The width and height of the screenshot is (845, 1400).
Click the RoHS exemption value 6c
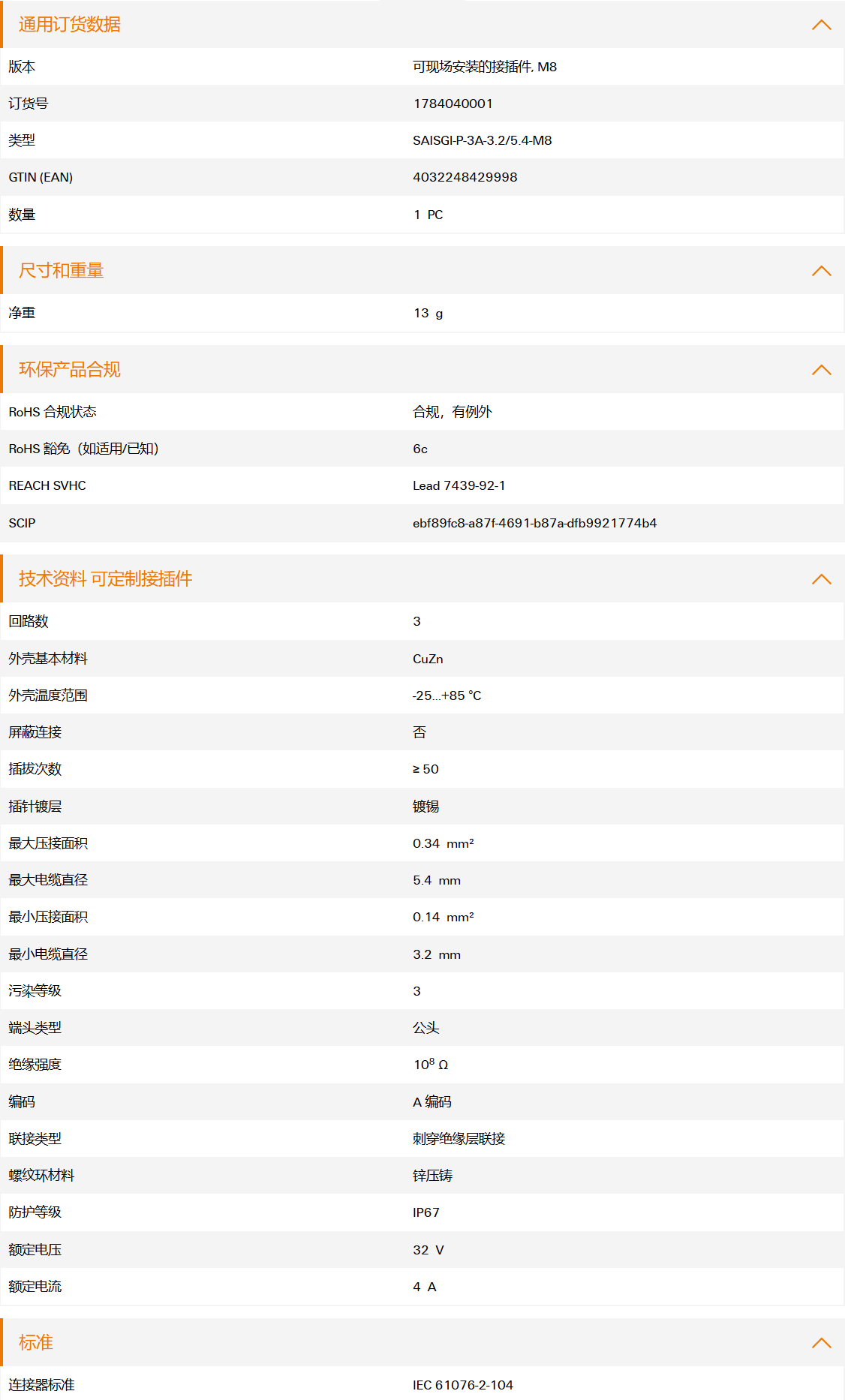(x=420, y=449)
